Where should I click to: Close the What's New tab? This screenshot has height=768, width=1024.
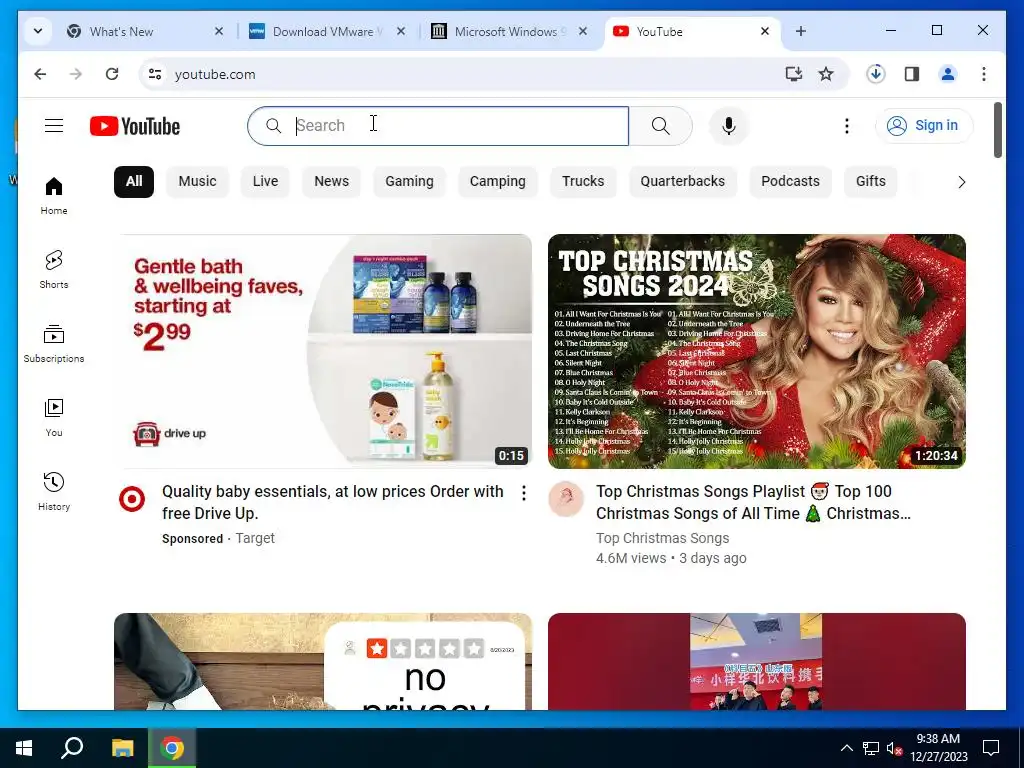point(219,31)
